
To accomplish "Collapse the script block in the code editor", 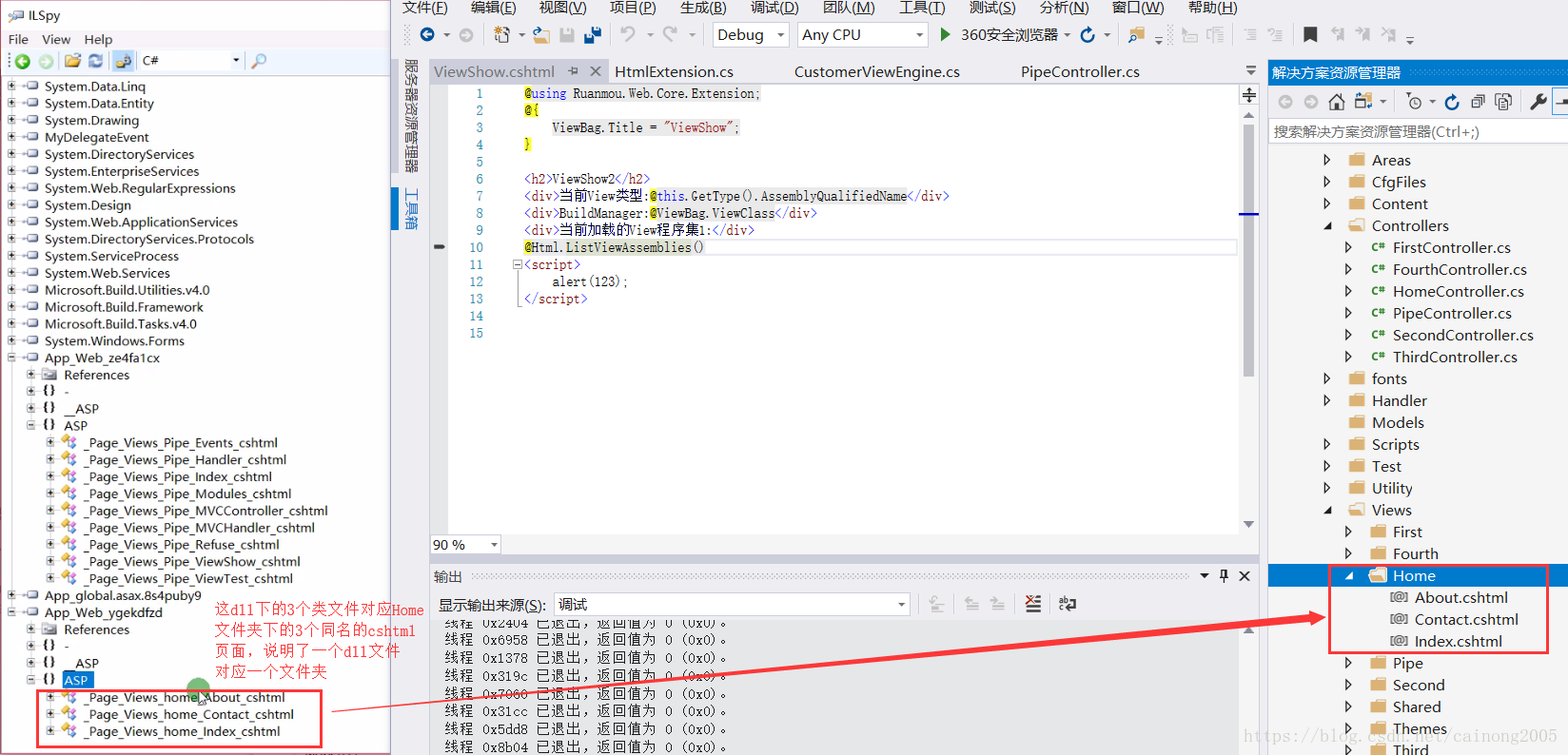I will (518, 265).
